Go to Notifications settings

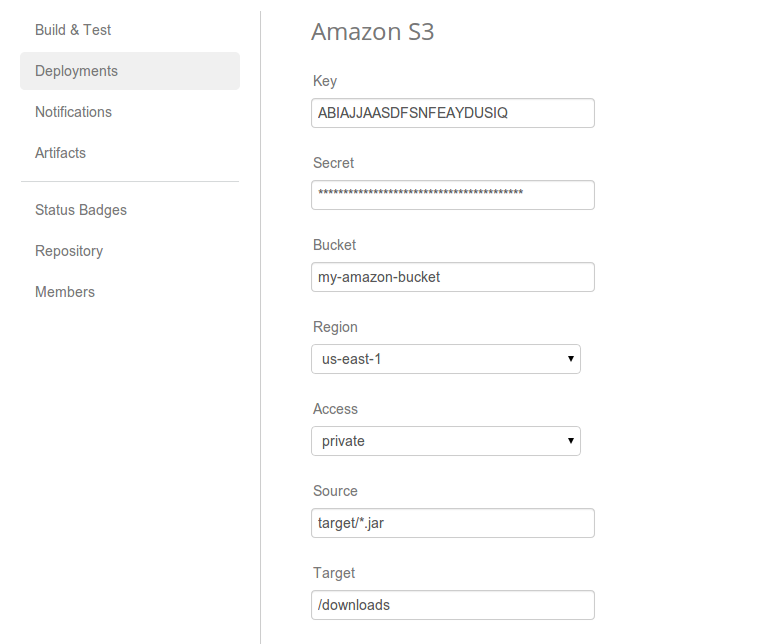pos(73,112)
